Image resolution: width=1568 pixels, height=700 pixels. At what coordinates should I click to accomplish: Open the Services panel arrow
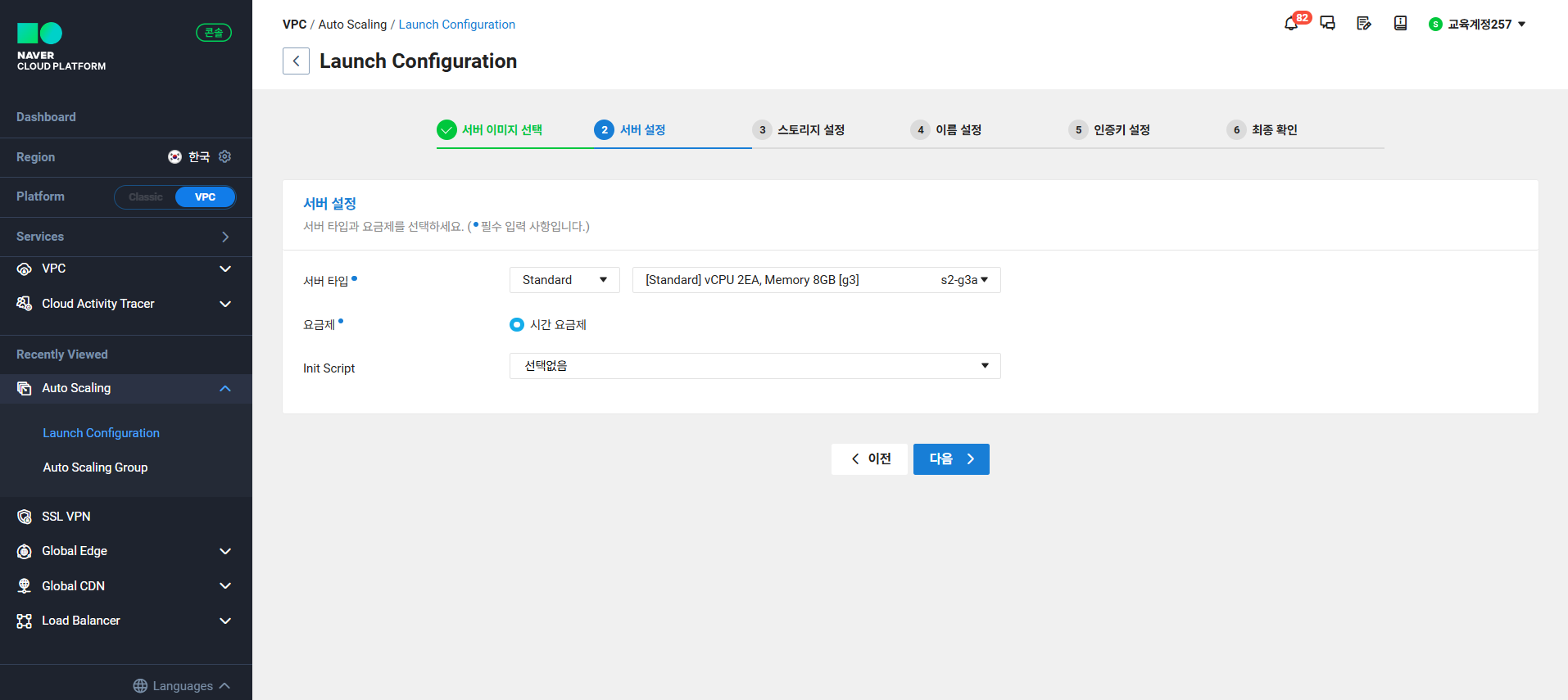(225, 237)
